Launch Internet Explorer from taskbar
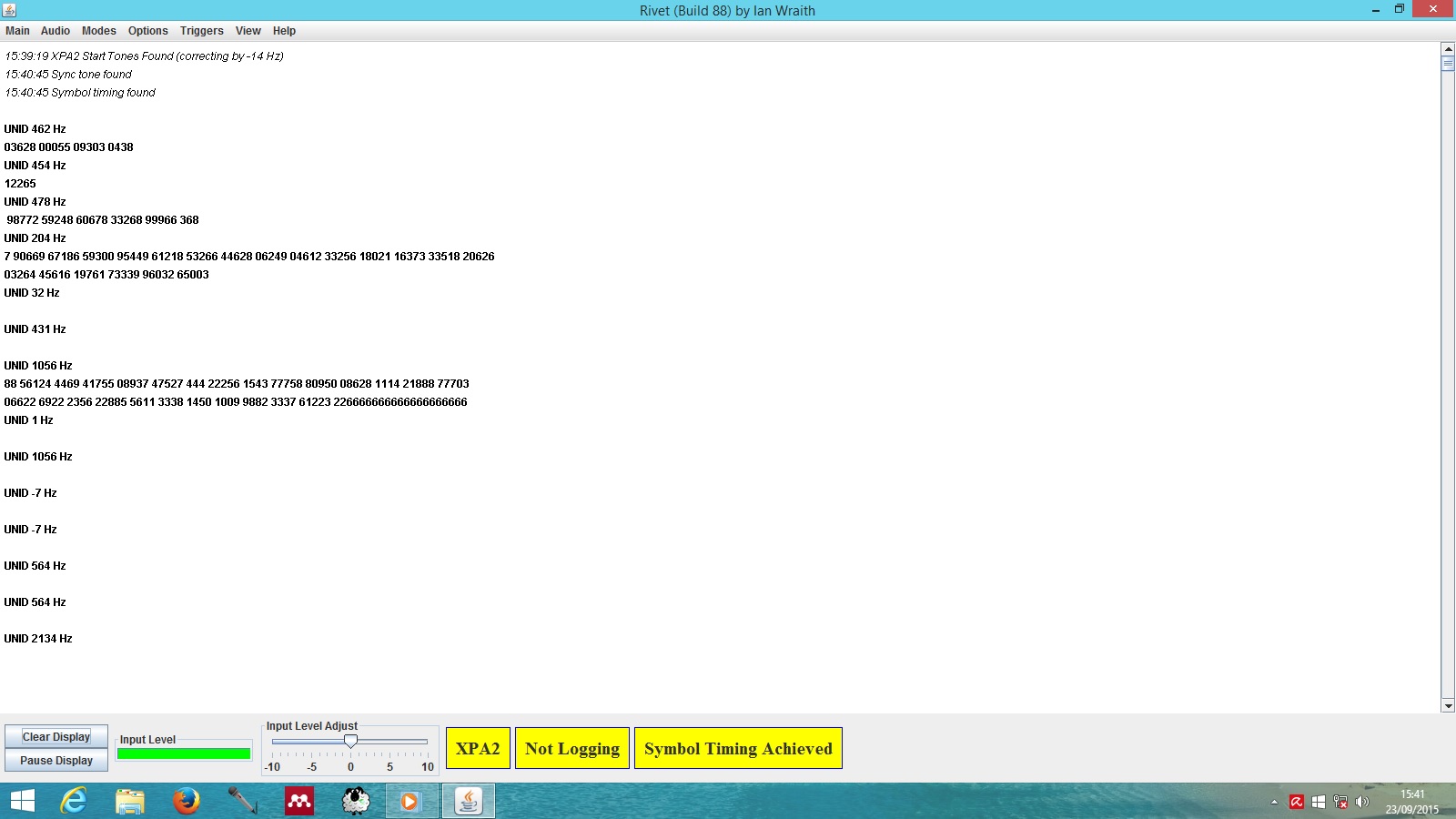Viewport: 1456px width, 819px height. coord(74,801)
